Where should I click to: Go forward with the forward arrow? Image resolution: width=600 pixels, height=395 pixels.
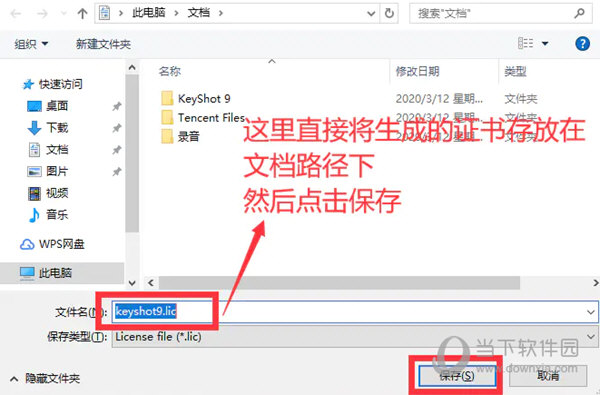(x=42, y=14)
